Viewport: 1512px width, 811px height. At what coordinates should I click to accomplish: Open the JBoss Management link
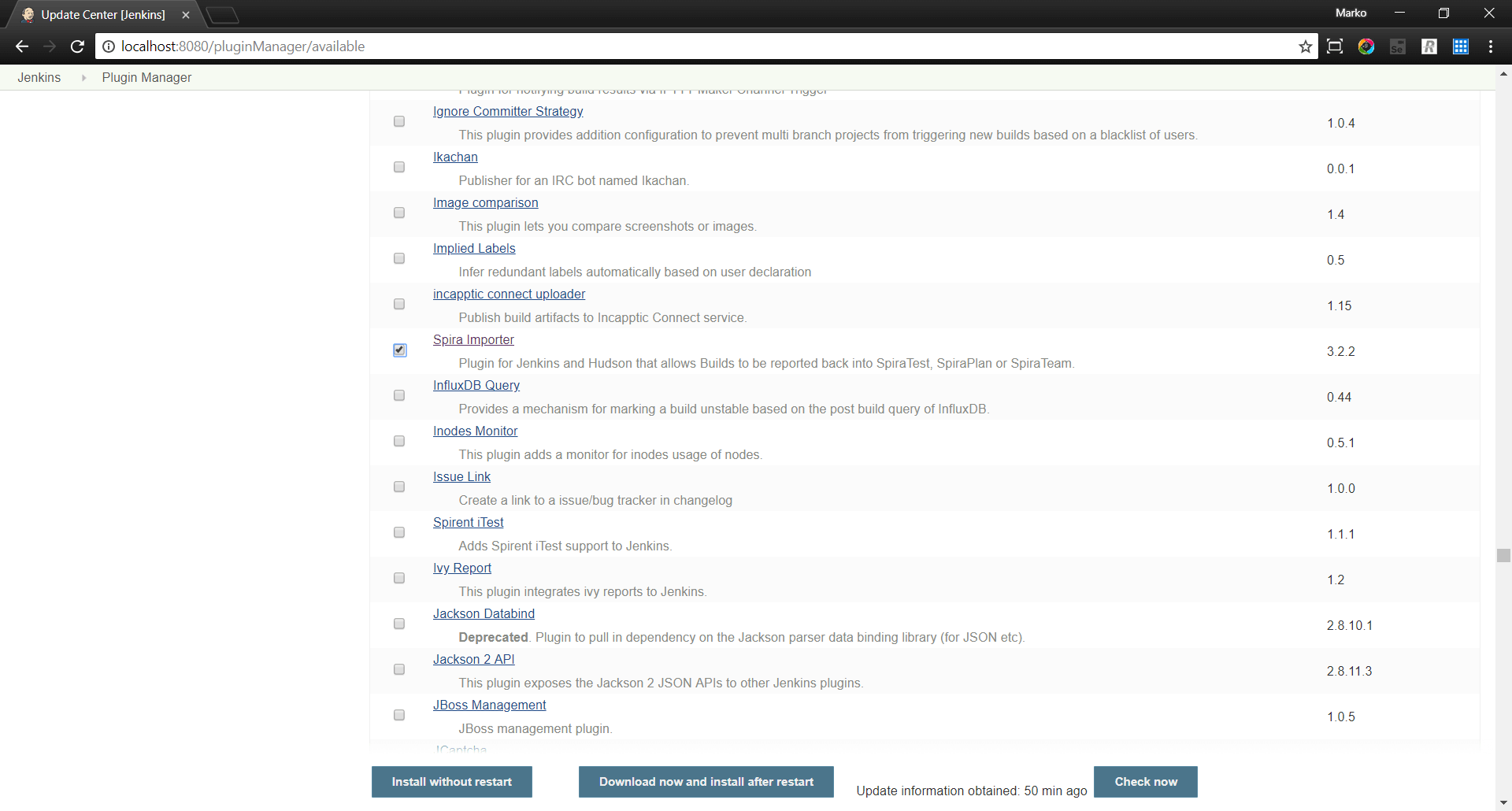[x=489, y=705]
